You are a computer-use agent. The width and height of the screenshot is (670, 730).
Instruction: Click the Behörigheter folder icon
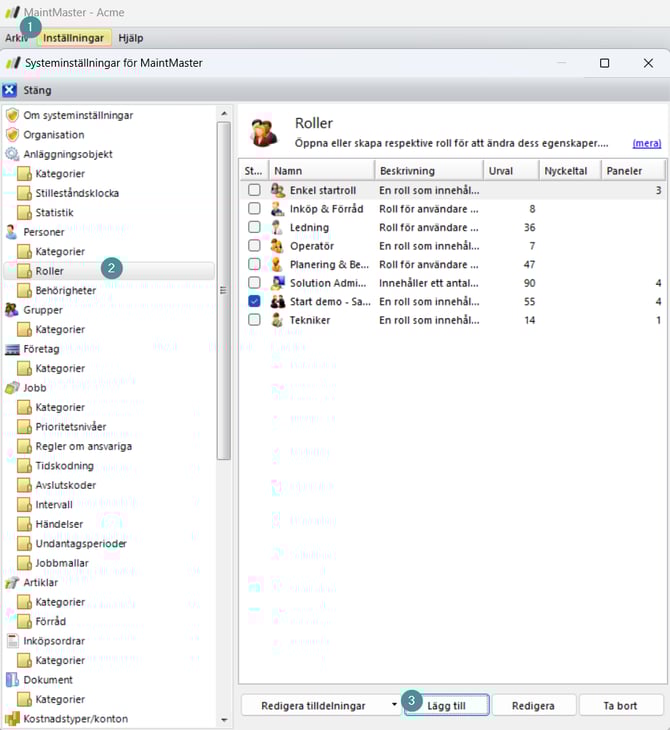tap(24, 291)
